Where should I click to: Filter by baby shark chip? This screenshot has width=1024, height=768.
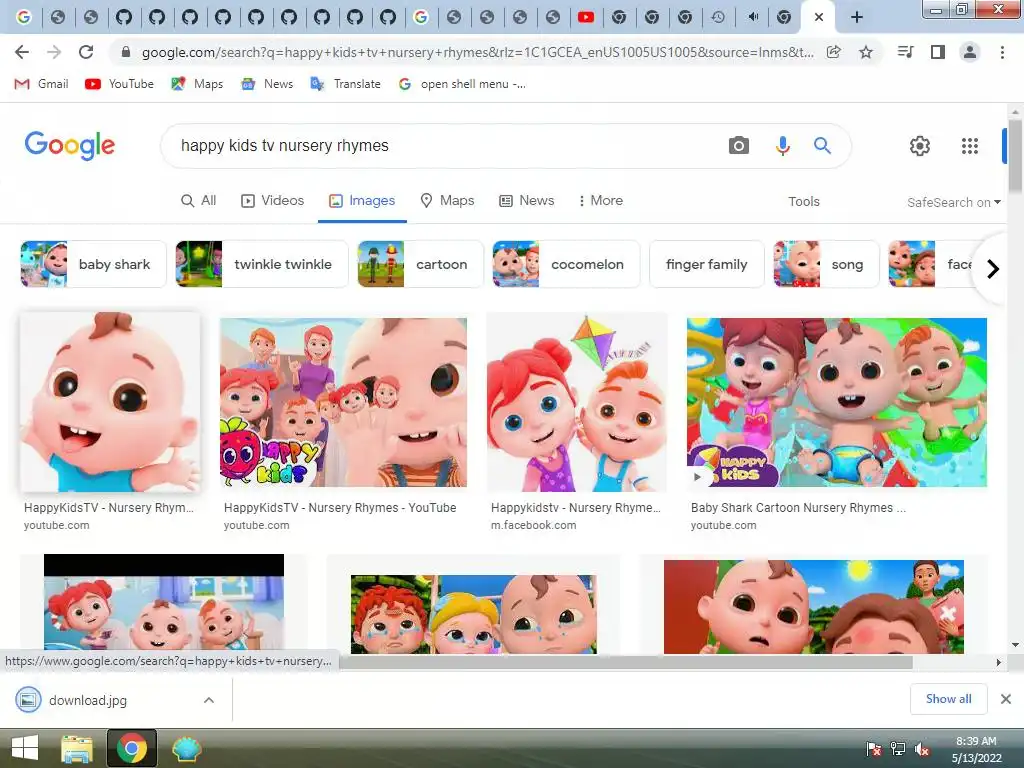point(93,264)
